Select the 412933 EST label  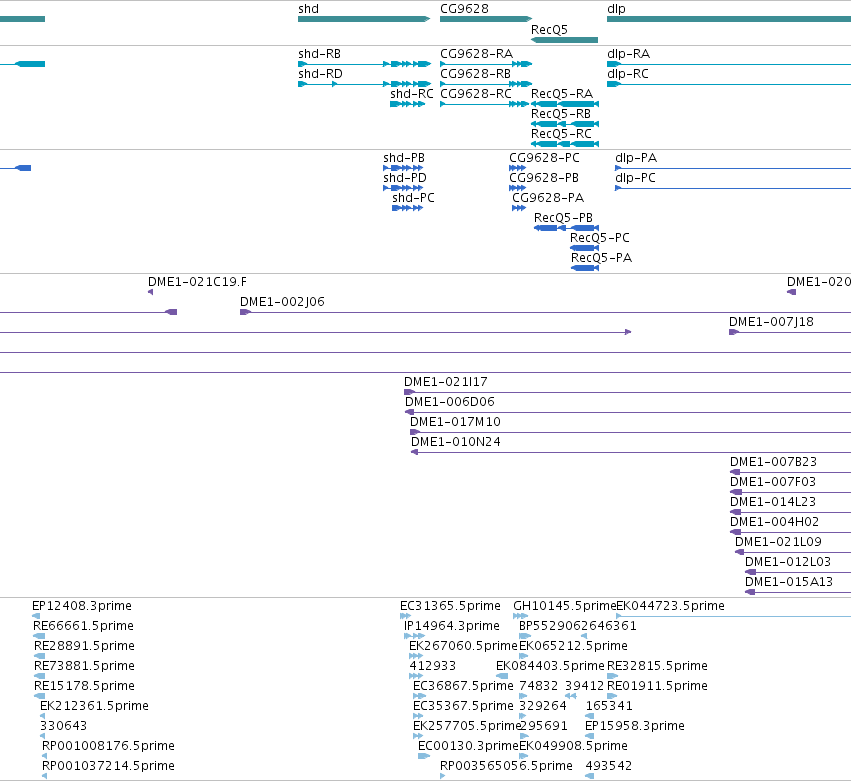[433, 666]
